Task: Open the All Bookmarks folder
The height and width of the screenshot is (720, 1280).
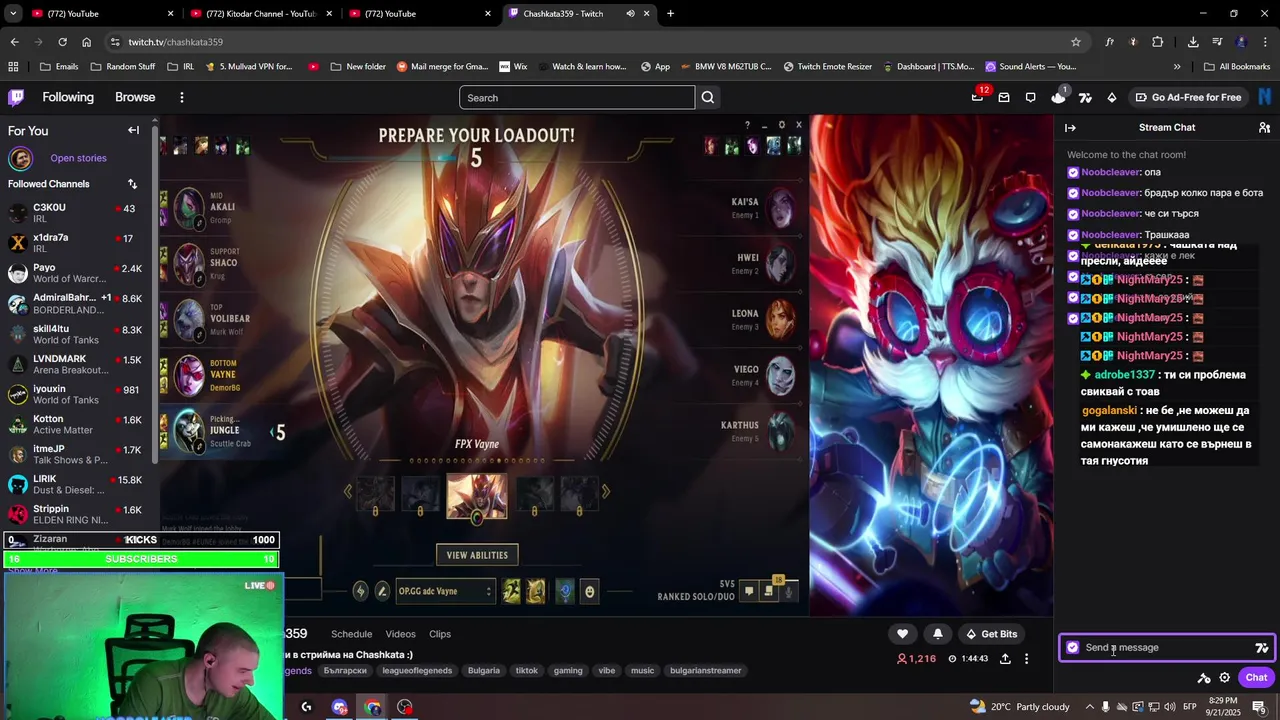Action: coord(1237,66)
